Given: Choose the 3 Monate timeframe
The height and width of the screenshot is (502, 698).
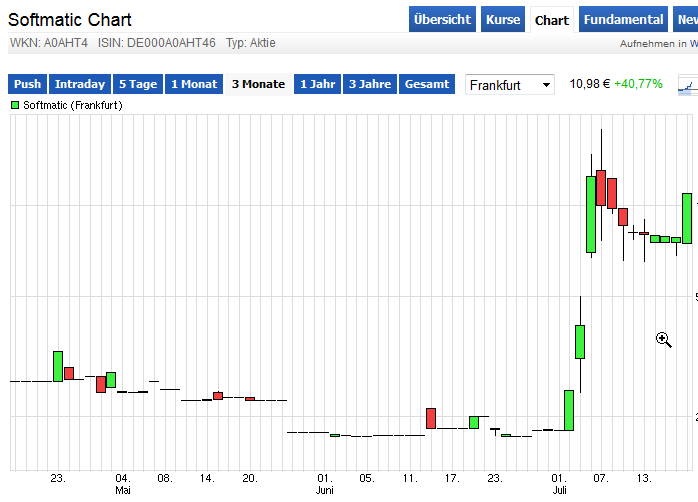Looking at the screenshot, I should 258,85.
